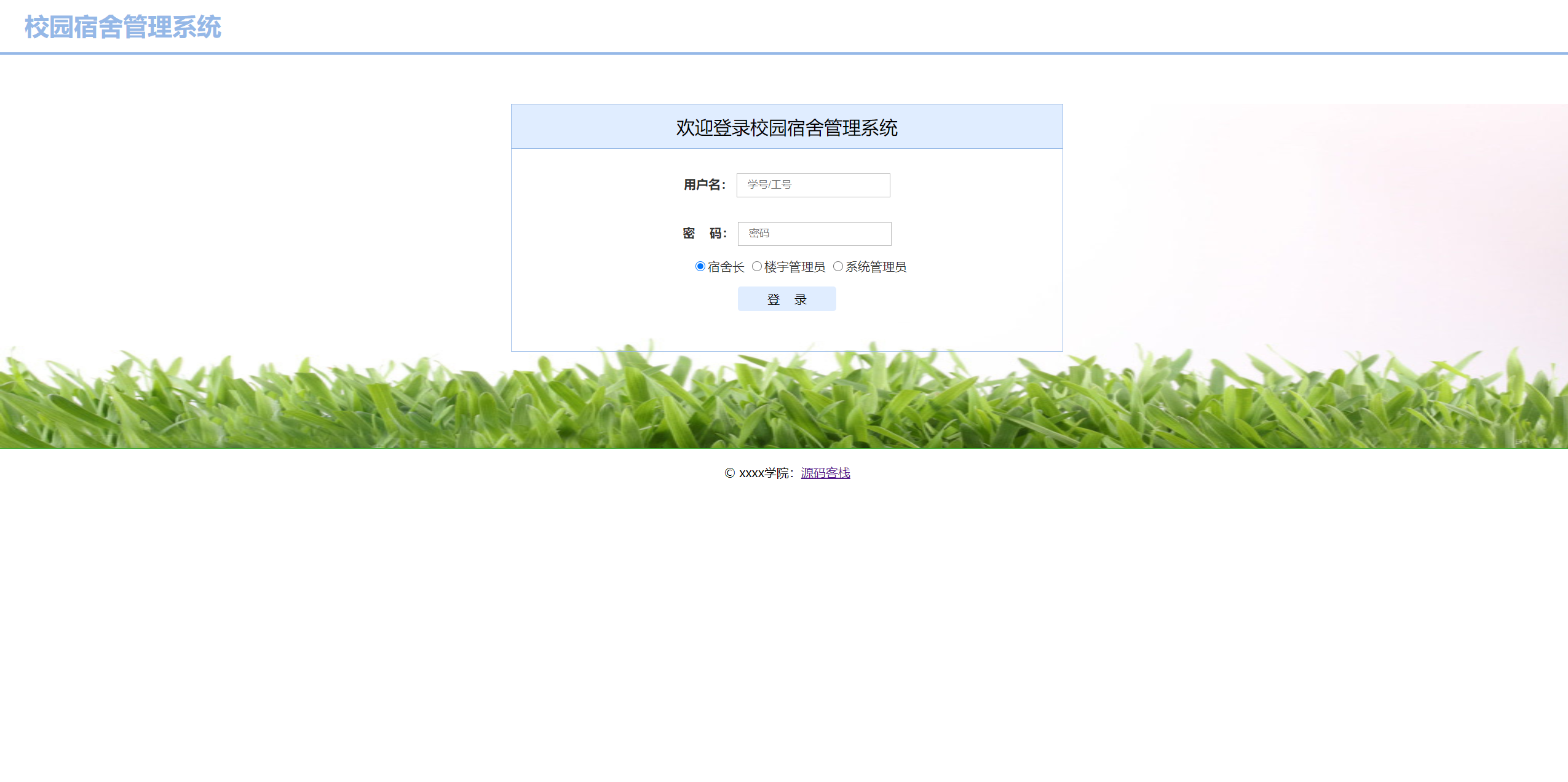Click the 密 码 label text
The height and width of the screenshot is (782, 1568).
[x=704, y=234]
